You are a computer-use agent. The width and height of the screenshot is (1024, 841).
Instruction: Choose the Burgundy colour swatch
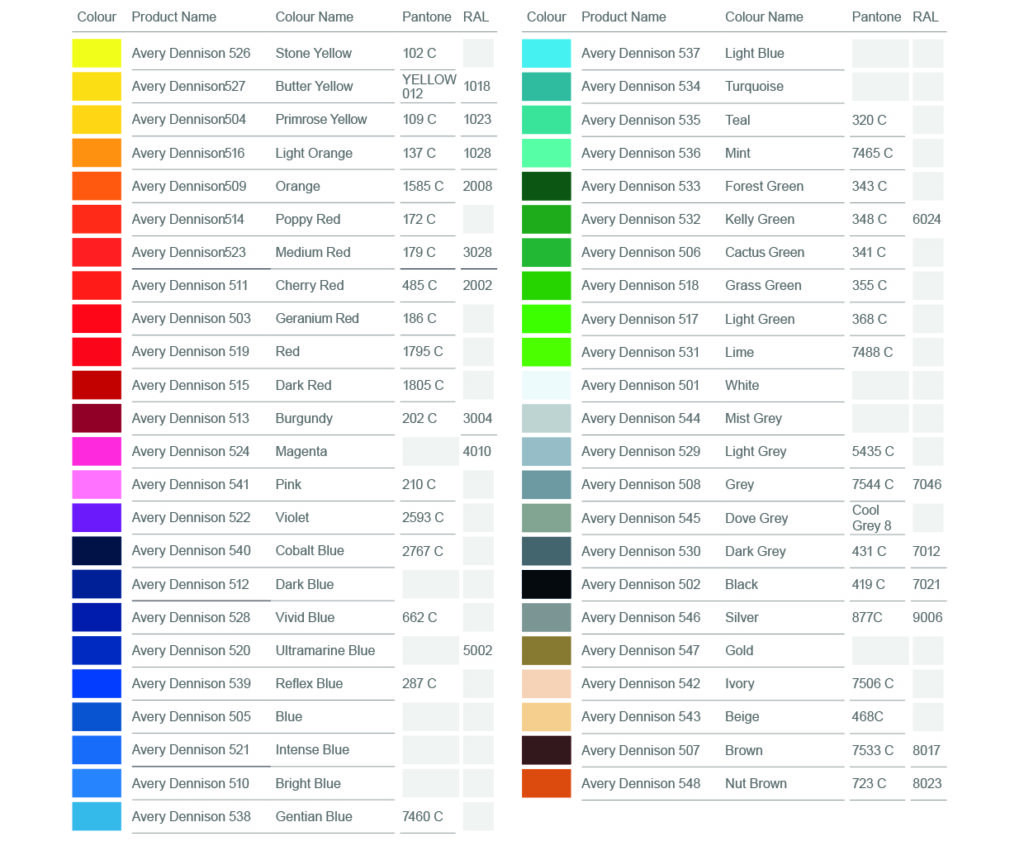click(96, 418)
